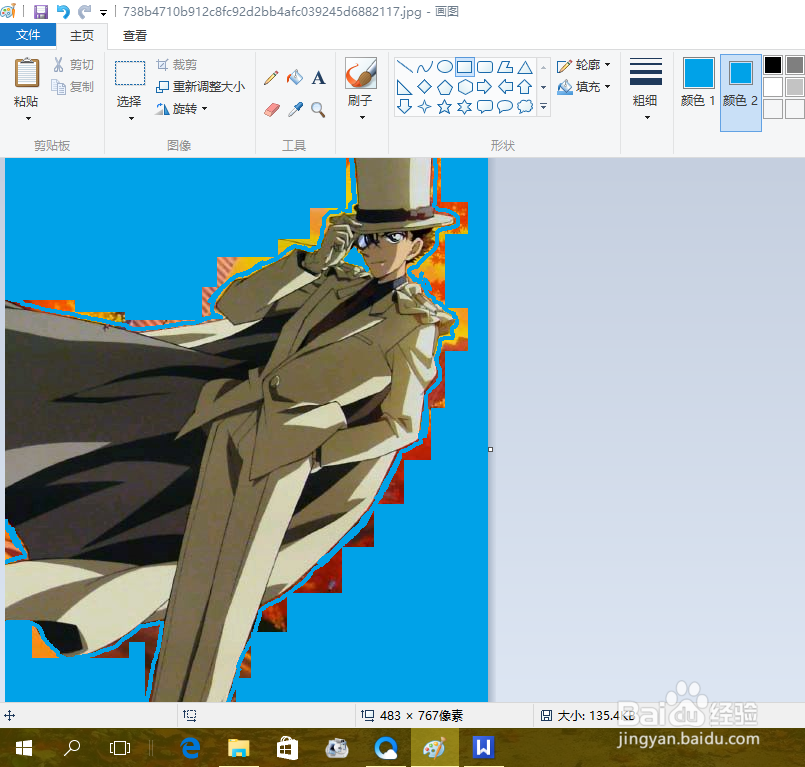Click the 粘贴 paste button
The image size is (805, 767).
[27, 82]
